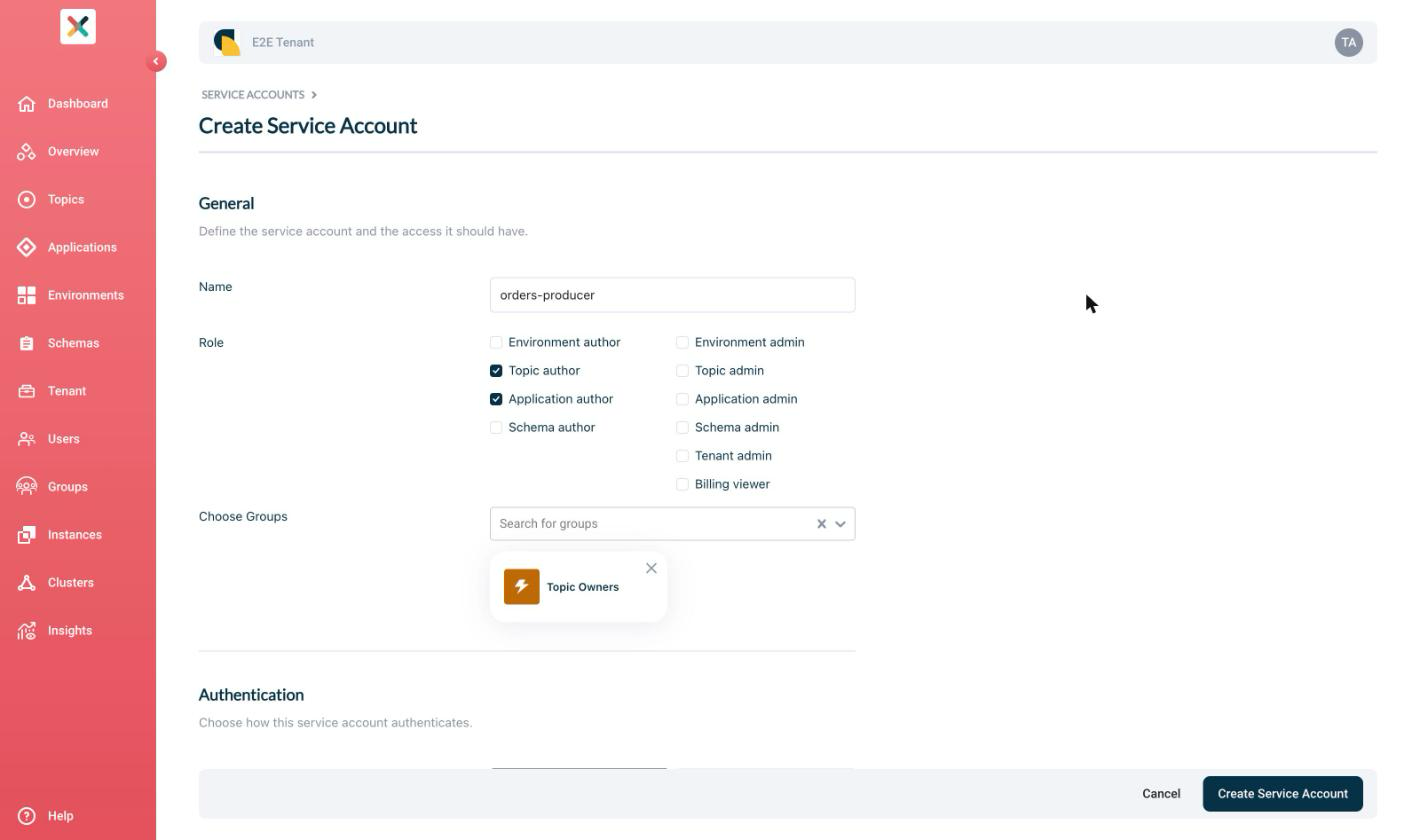Click the Topic Owners lightning bolt icon
This screenshot has height=840, width=1420.
point(521,587)
